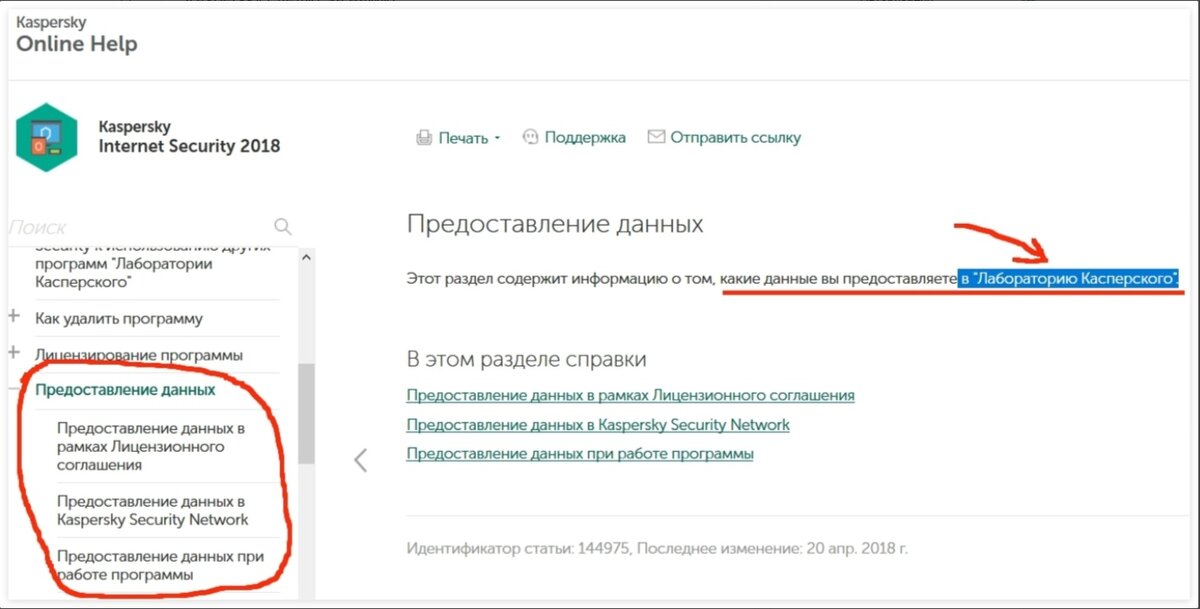
Task: Click the envelope icon for Отправить ссылку
Action: (x=656, y=137)
